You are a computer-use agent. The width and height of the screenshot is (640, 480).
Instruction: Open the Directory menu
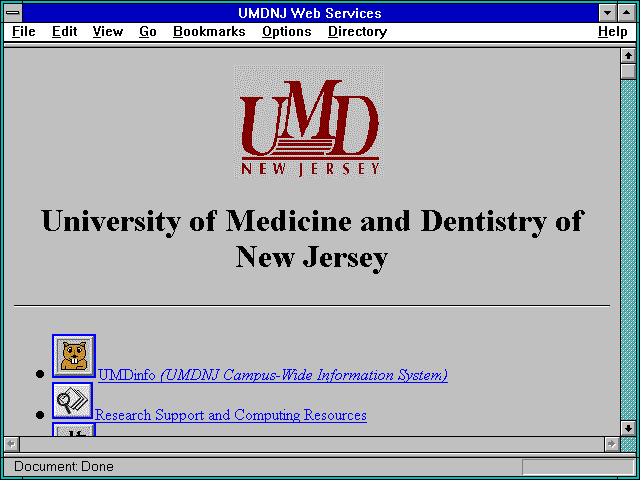point(358,32)
